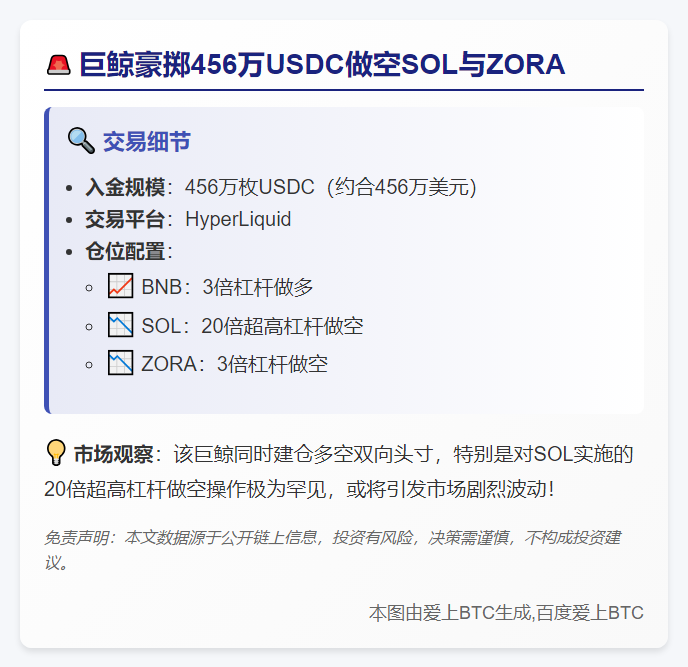Click the magnifying glass icon beside 交易细节
688x667 pixels.
pyautogui.click(x=81, y=141)
